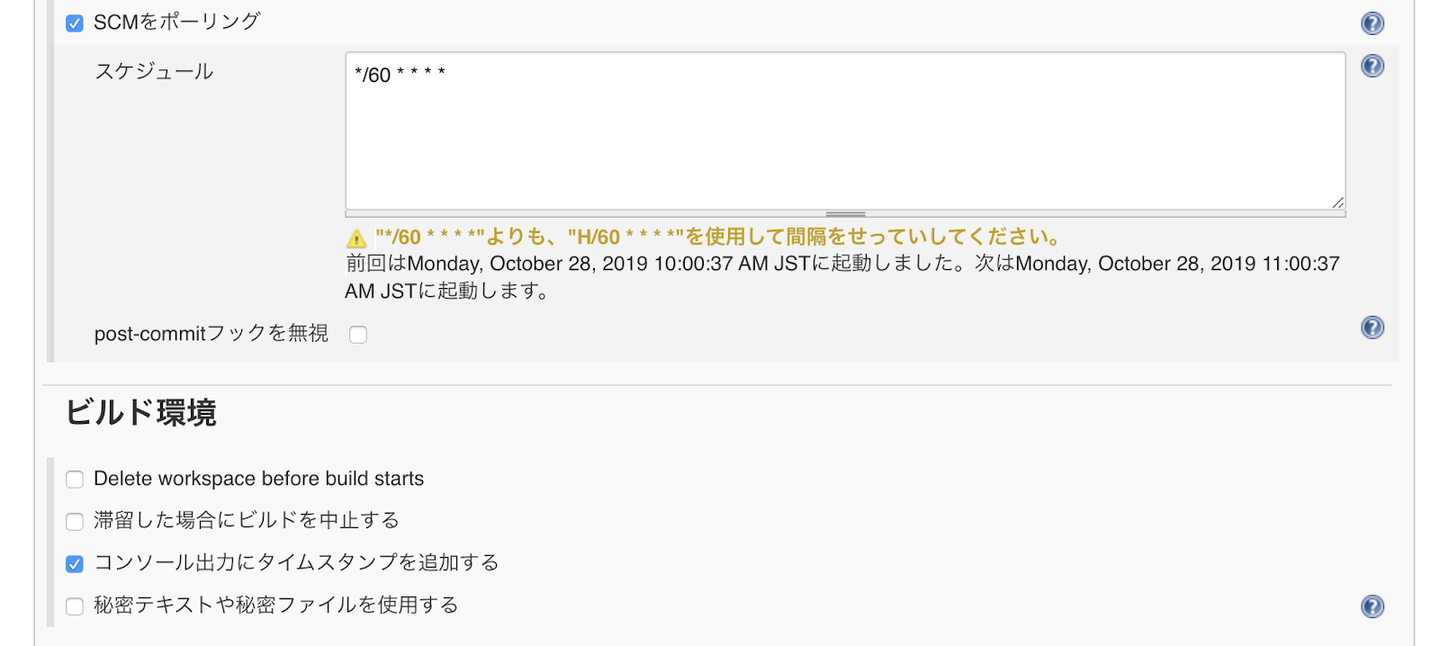Screen dimensions: 1440x646
Task: Click the 'Delete workspace before build starts' label text
Action: coord(259,479)
